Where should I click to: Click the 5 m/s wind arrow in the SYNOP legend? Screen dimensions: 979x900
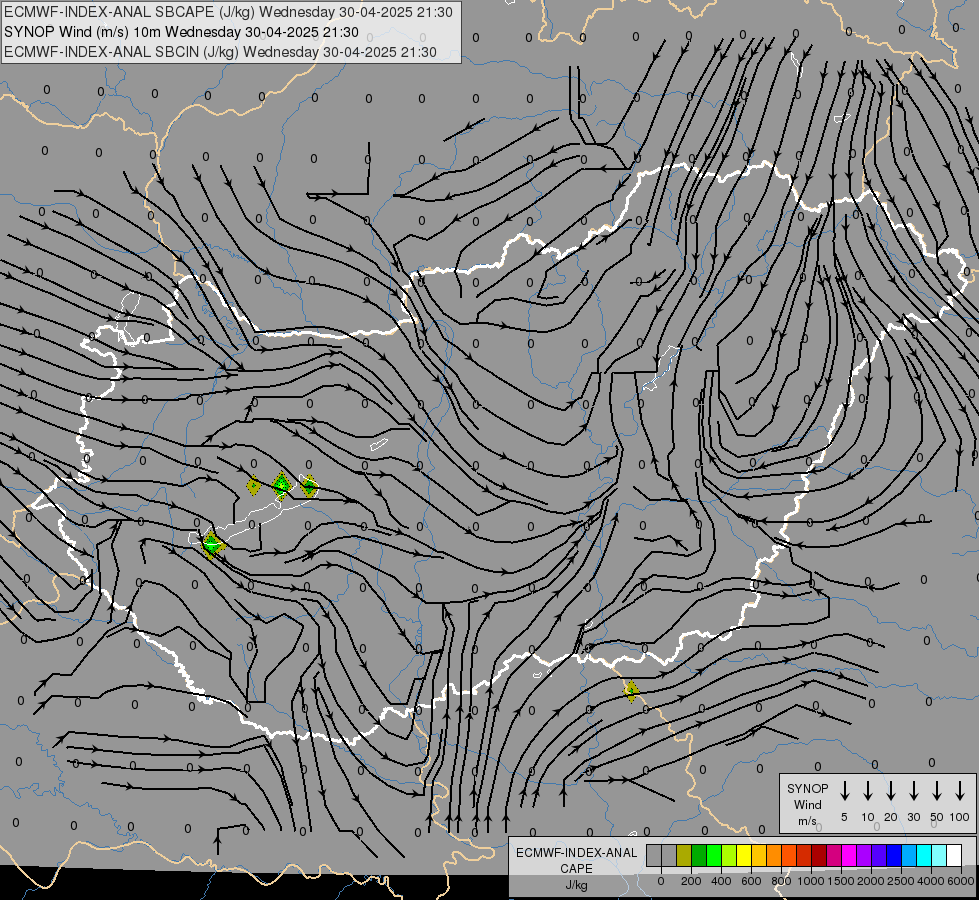pyautogui.click(x=844, y=791)
